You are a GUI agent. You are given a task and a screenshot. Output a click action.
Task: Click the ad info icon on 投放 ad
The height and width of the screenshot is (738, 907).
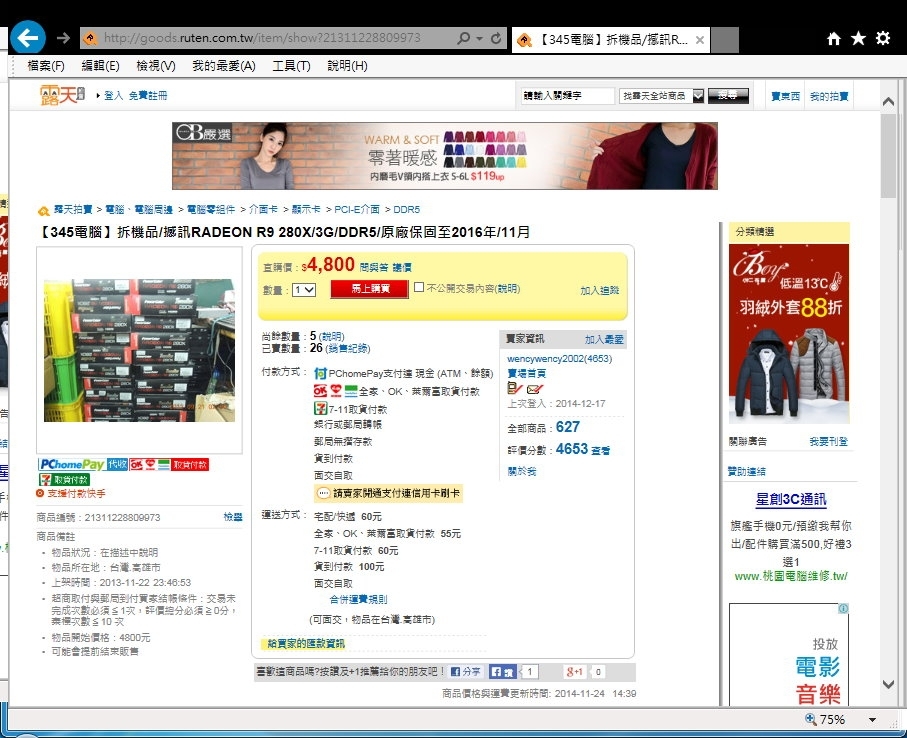(x=843, y=608)
